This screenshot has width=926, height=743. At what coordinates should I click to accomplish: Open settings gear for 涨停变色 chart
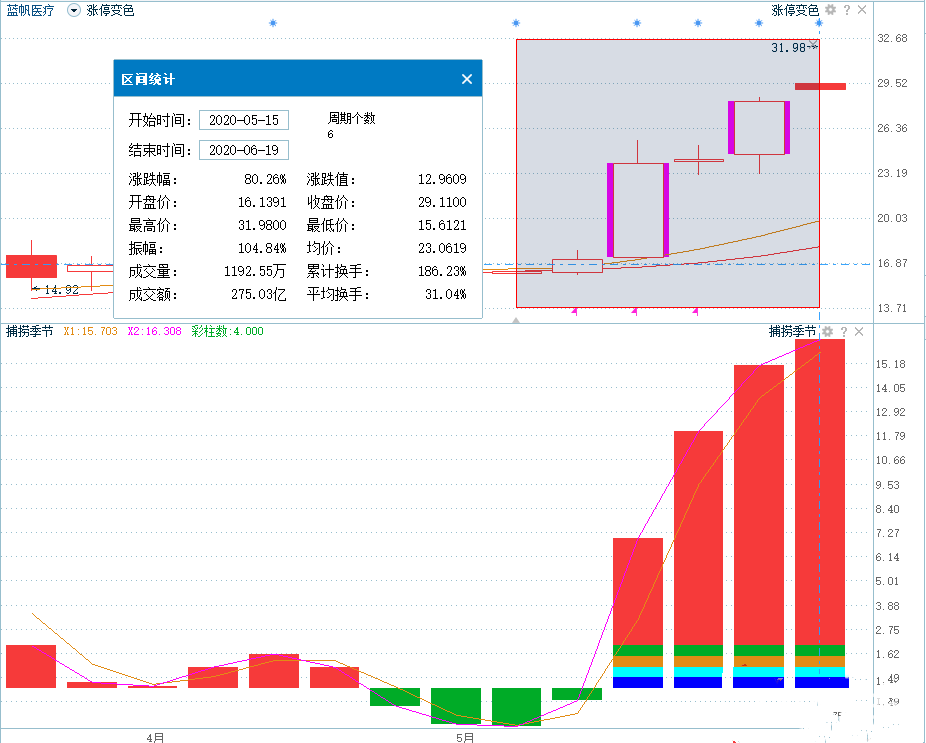point(830,10)
